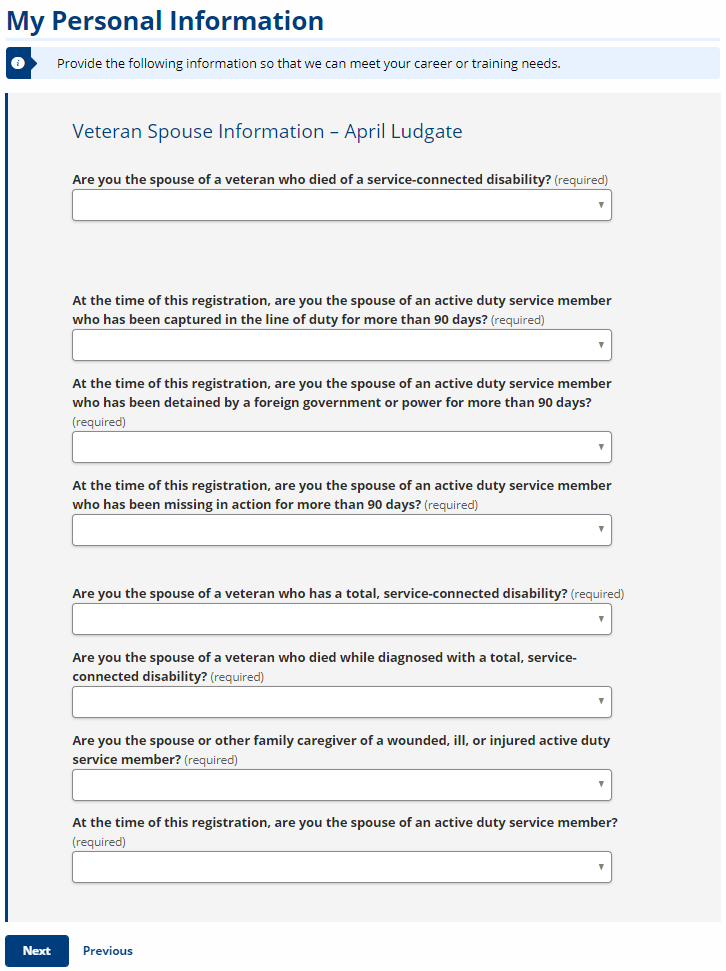Click arrow on died while diagnosed field
Image resolution: width=726 pixels, height=971 pixels.
point(601,702)
